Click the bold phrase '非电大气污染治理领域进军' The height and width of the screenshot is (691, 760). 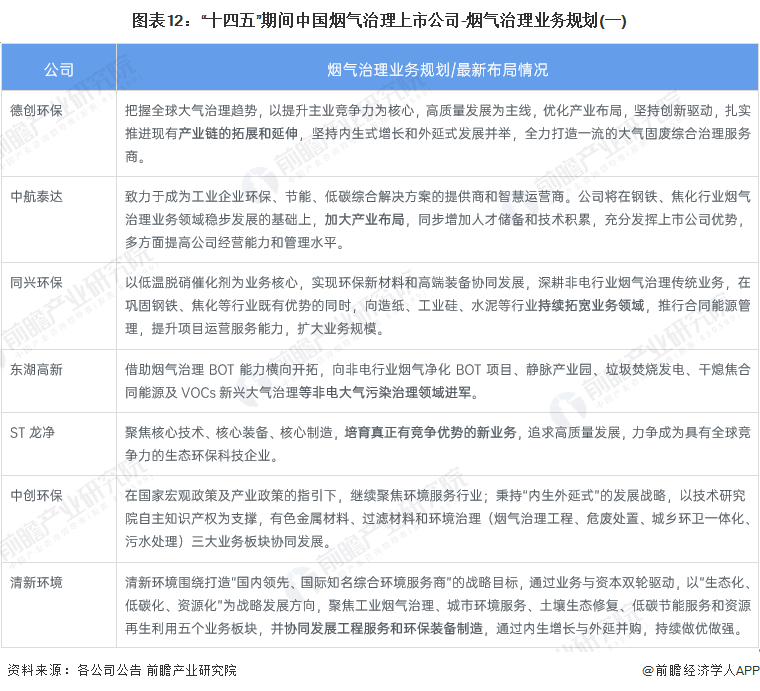[392, 393]
